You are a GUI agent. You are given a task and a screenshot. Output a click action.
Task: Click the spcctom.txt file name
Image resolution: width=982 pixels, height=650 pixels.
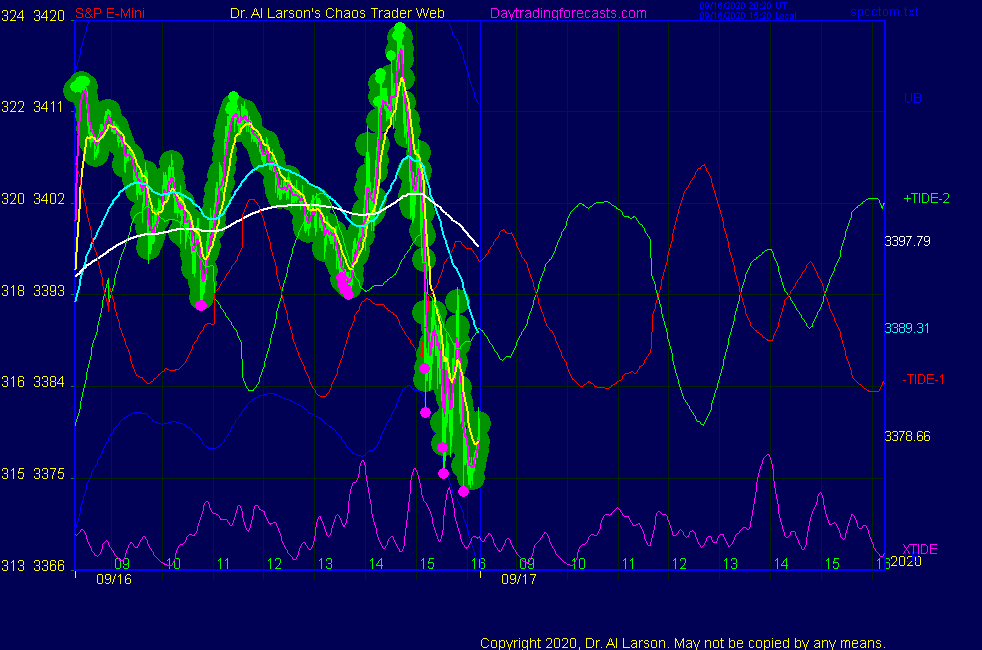884,12
